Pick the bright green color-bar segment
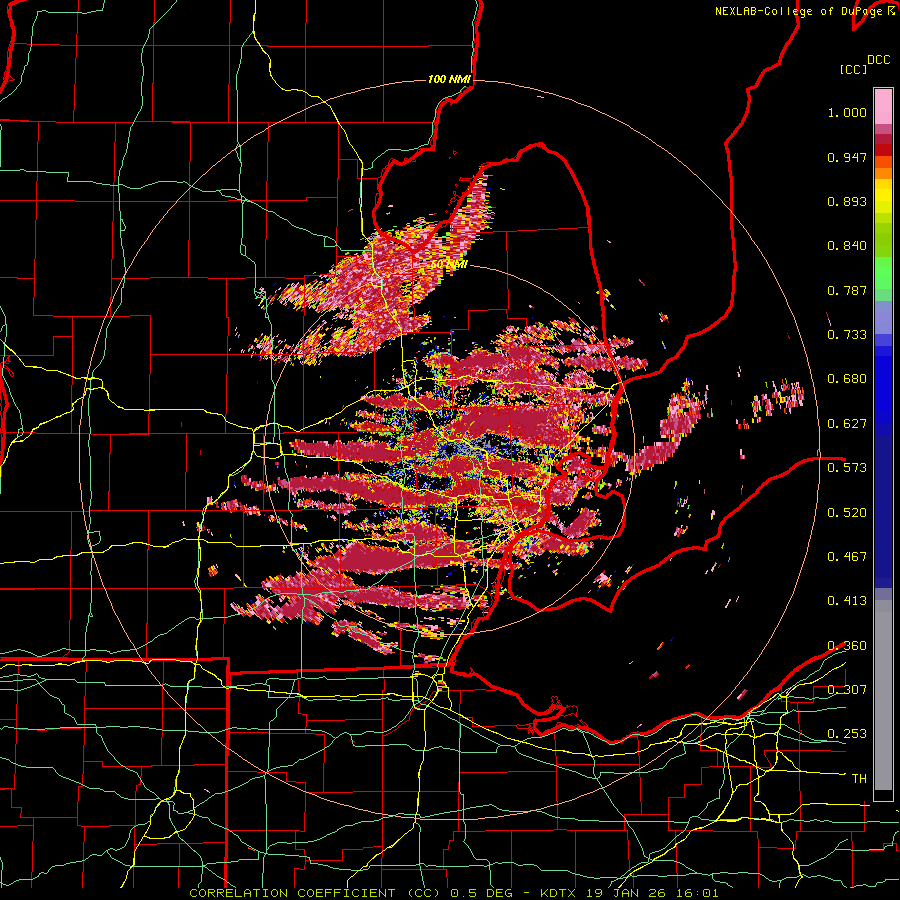This screenshot has height=900, width=900. coord(883,273)
